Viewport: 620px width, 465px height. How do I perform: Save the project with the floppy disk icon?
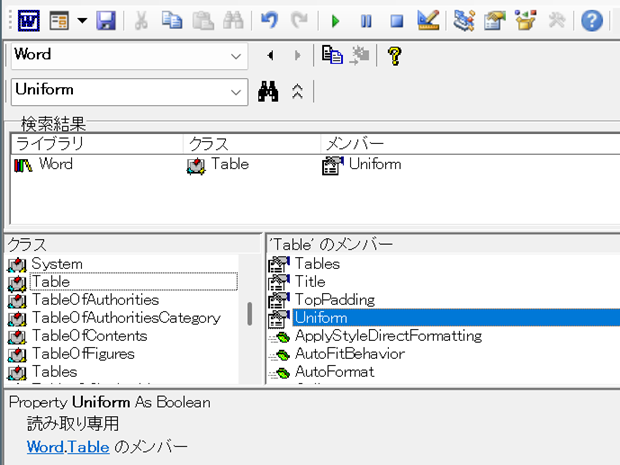coord(106,20)
